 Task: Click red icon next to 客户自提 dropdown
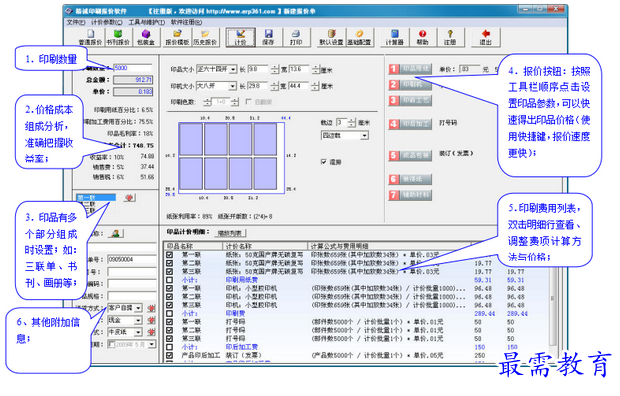(x=151, y=308)
